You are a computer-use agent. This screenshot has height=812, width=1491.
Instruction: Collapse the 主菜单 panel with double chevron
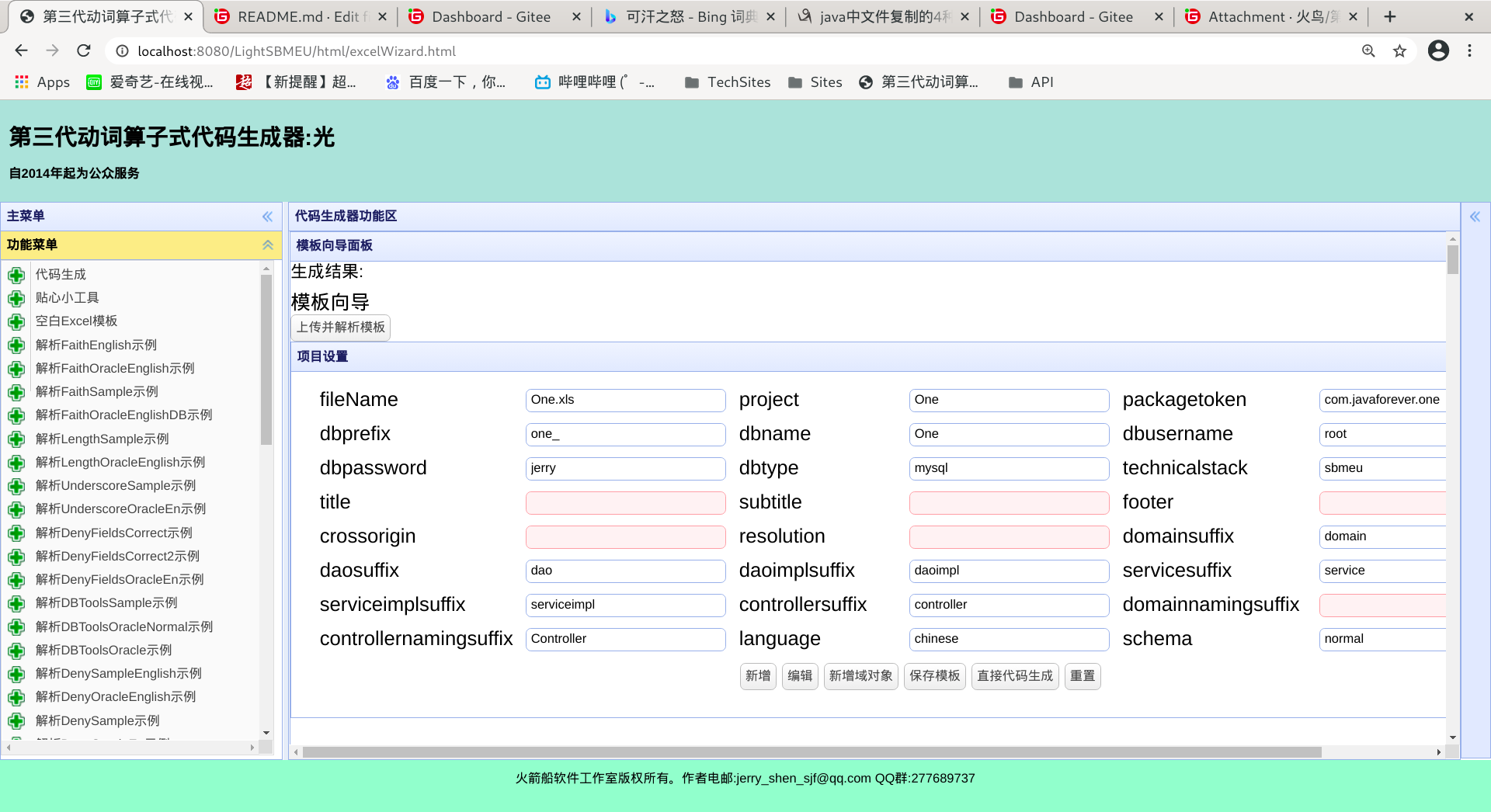(x=267, y=217)
